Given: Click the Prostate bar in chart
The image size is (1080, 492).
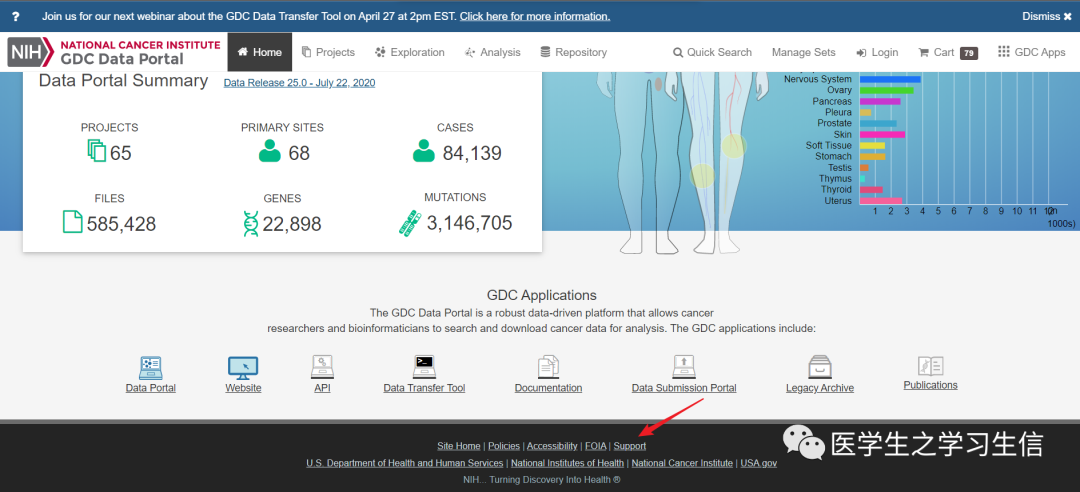Looking at the screenshot, I should tap(878, 123).
